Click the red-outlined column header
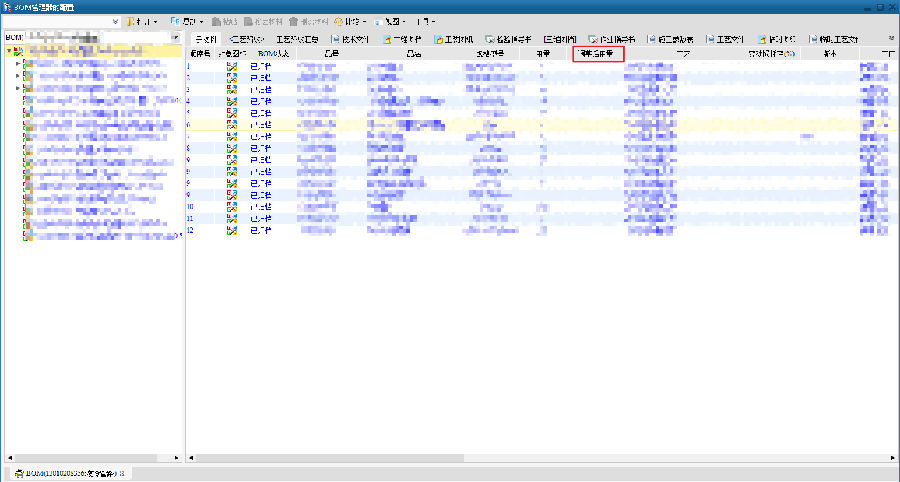The width and height of the screenshot is (900, 482). [x=599, y=53]
